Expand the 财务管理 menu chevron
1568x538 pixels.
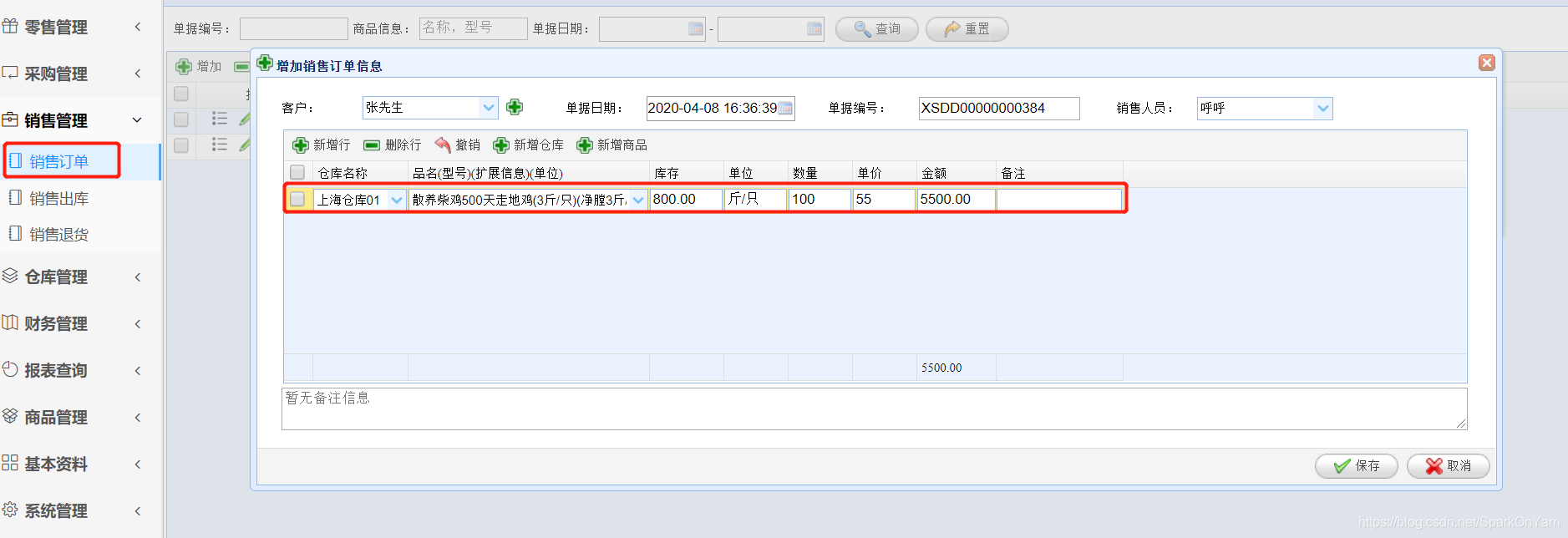138,323
